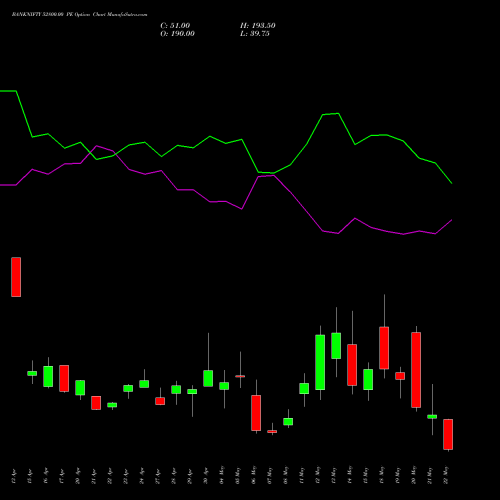
Task: Click the 14 May date label
Action: pyautogui.click(x=350, y=475)
